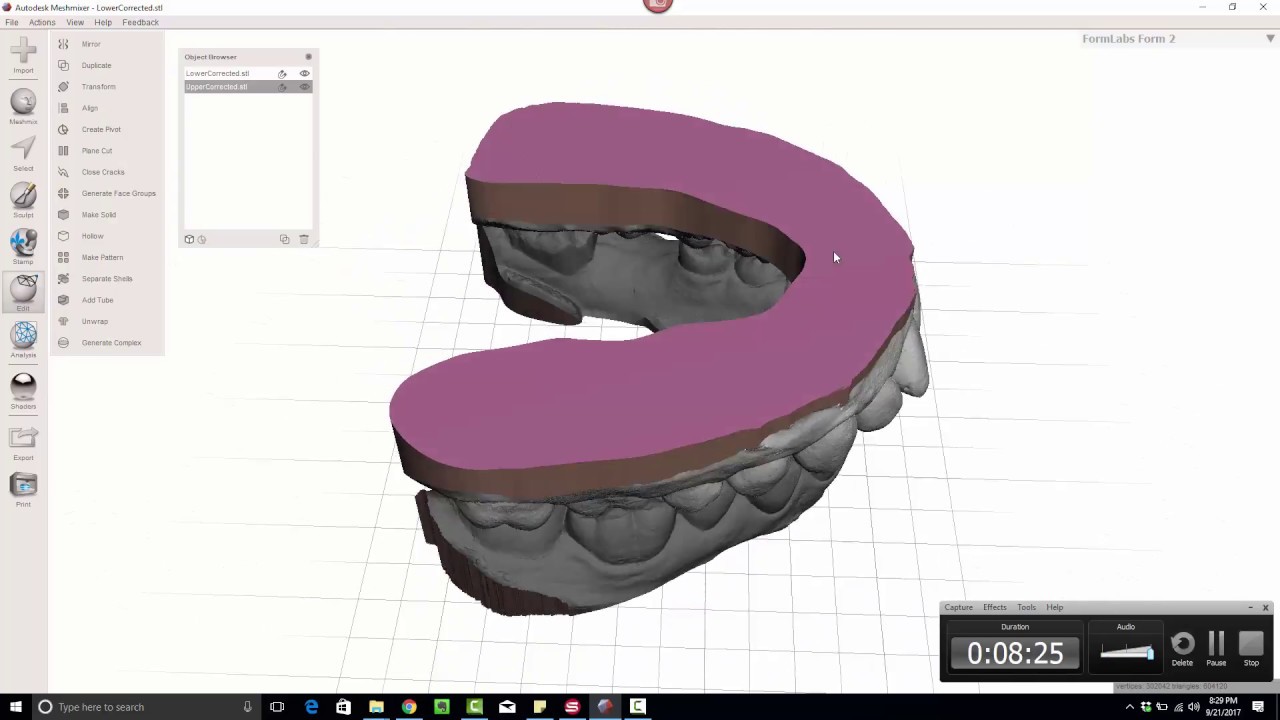Screen dimensions: 1280x720
Task: Activate the Select tool in the sidebar
Action: click(23, 154)
